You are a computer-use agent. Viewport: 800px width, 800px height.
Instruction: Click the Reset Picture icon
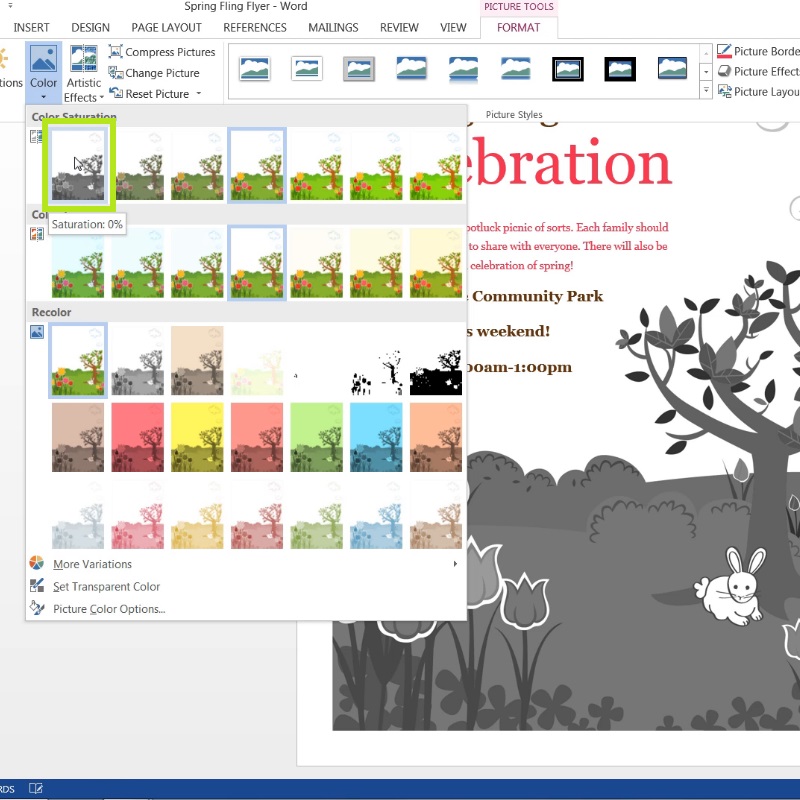[x=116, y=93]
